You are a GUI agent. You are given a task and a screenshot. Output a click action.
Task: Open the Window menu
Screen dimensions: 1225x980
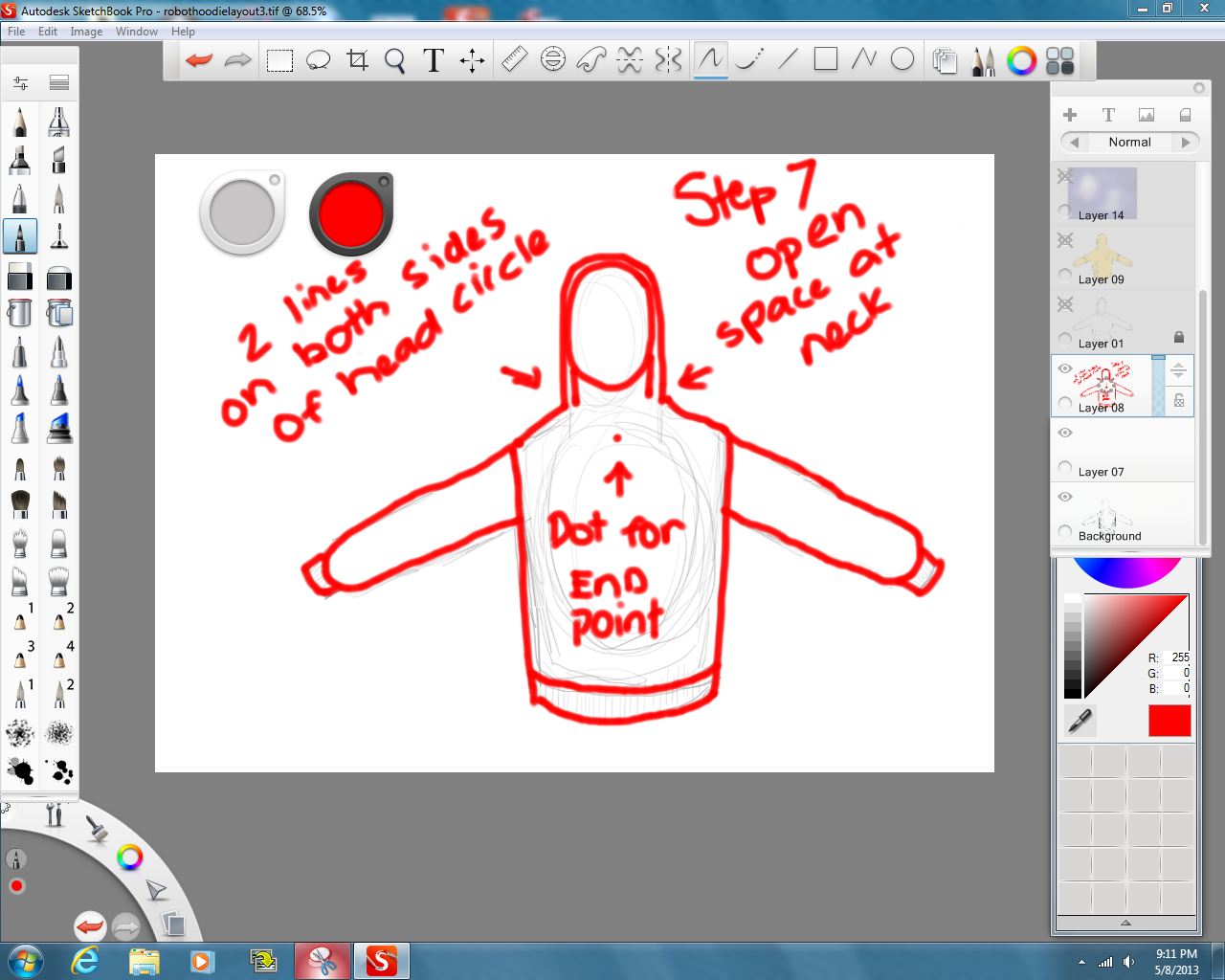tap(136, 32)
